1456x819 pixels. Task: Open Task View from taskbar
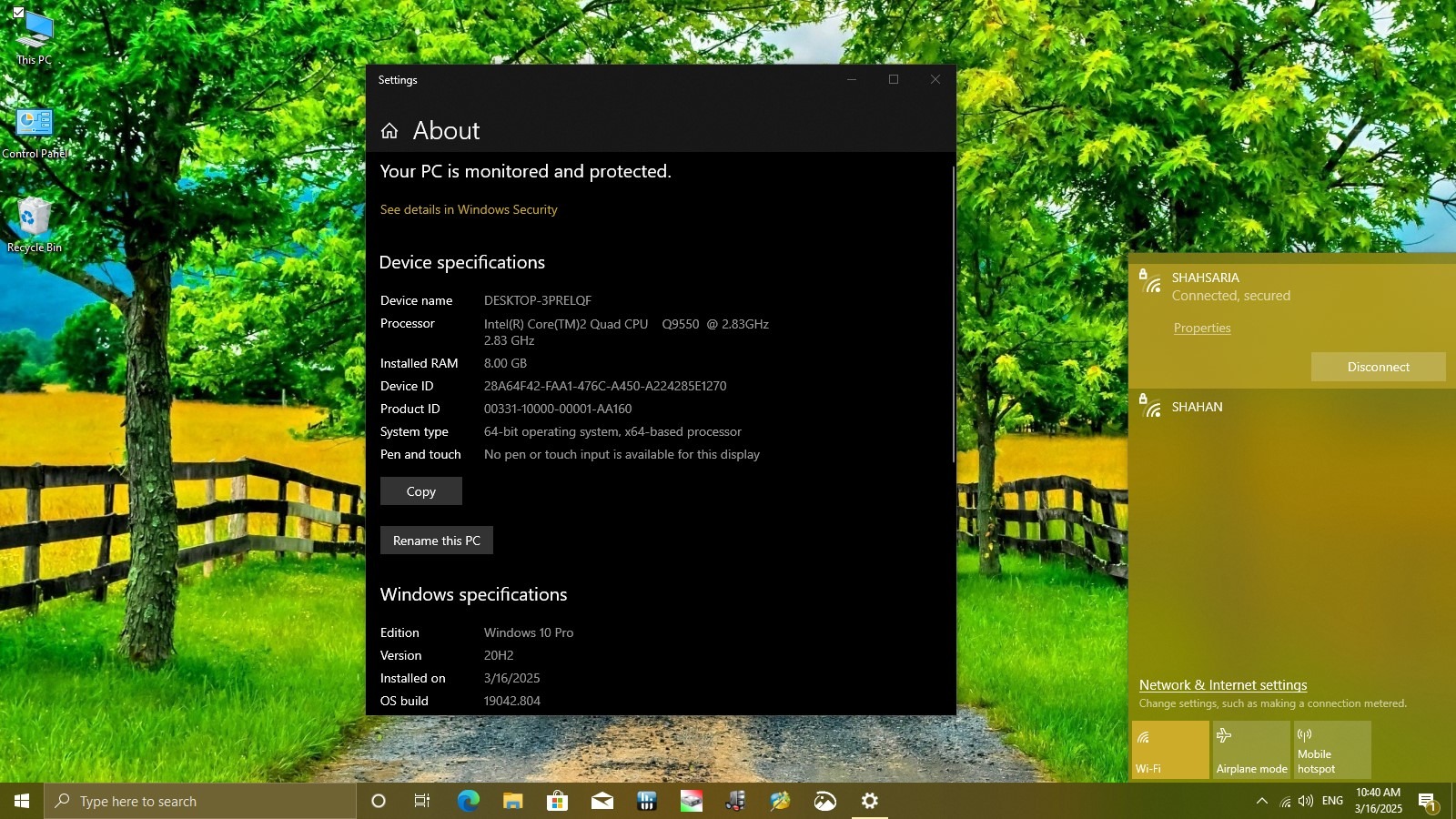coord(422,801)
